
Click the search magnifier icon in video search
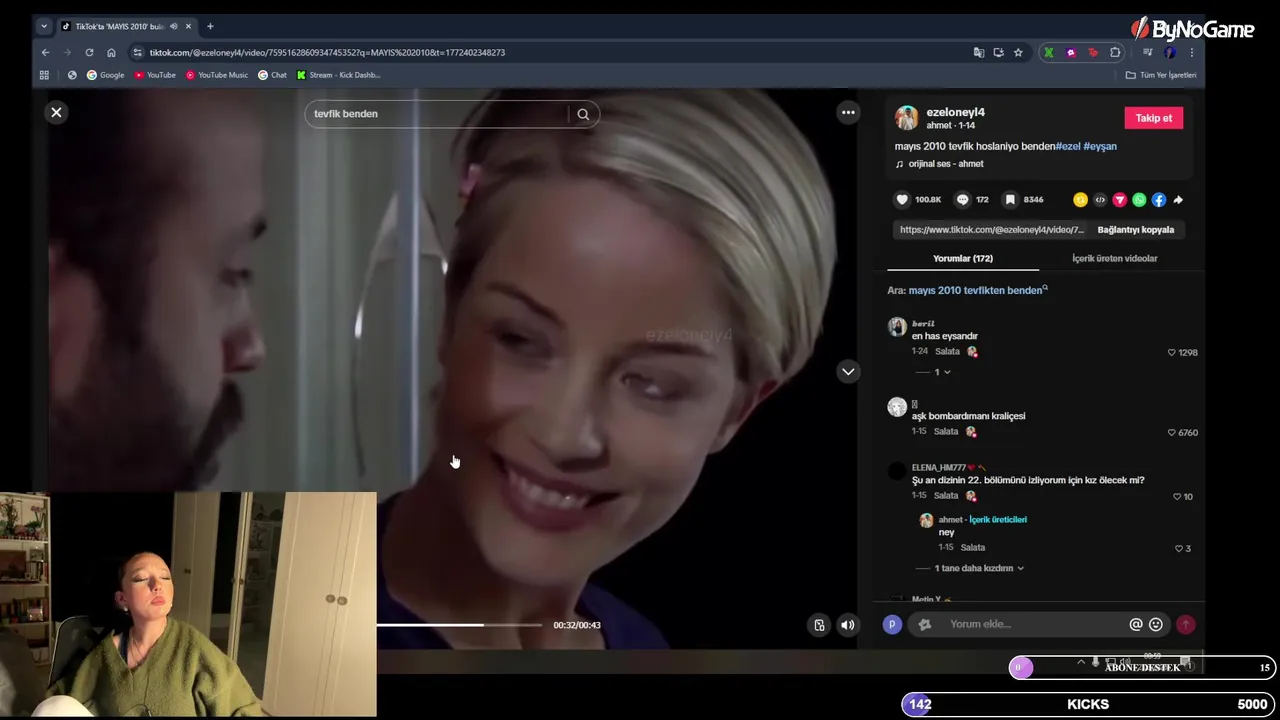[x=583, y=114]
